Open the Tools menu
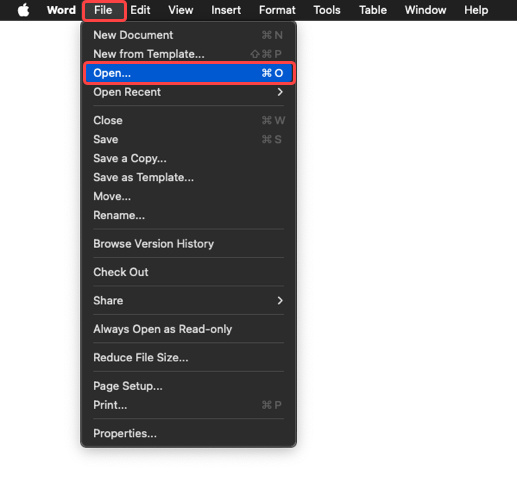This screenshot has width=517, height=496. click(327, 10)
